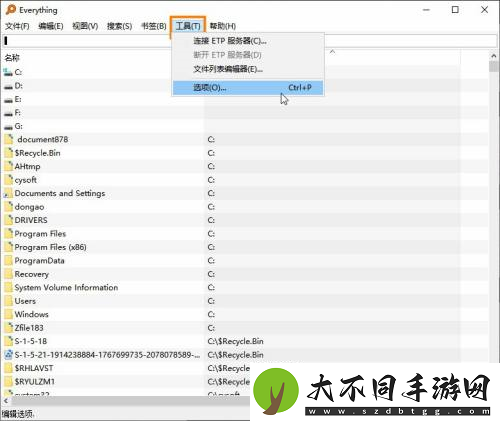Open the 编辑(E) menu

(x=51, y=26)
